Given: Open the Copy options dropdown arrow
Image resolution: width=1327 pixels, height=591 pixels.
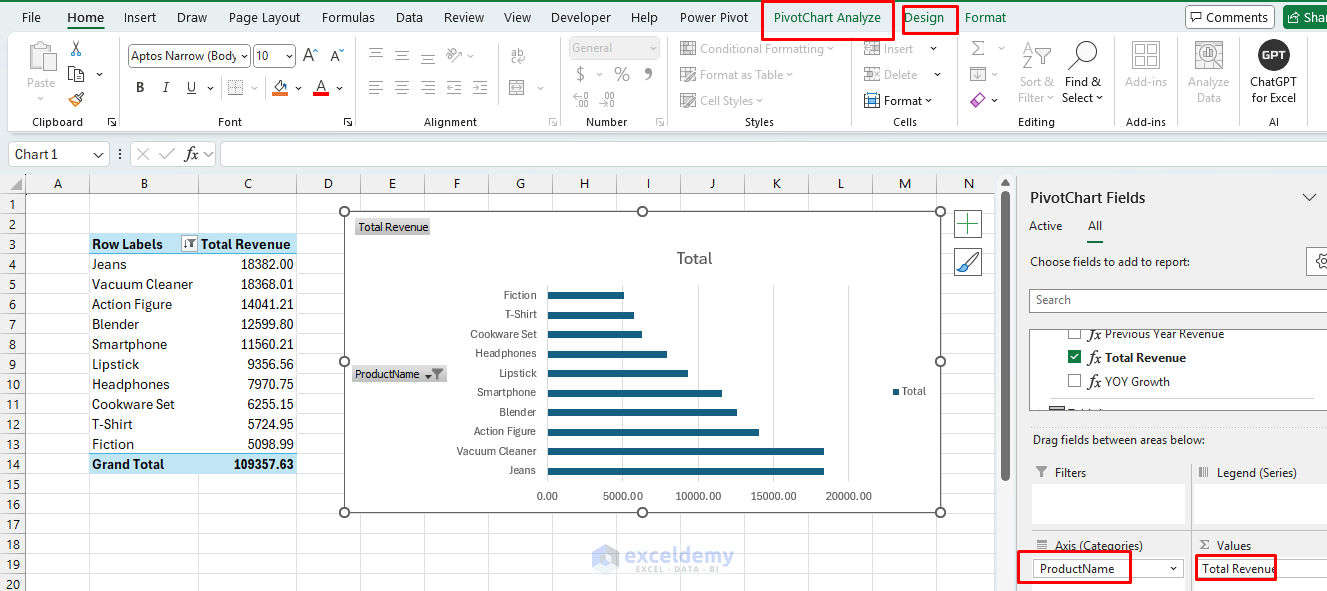Looking at the screenshot, I should pyautogui.click(x=99, y=74).
